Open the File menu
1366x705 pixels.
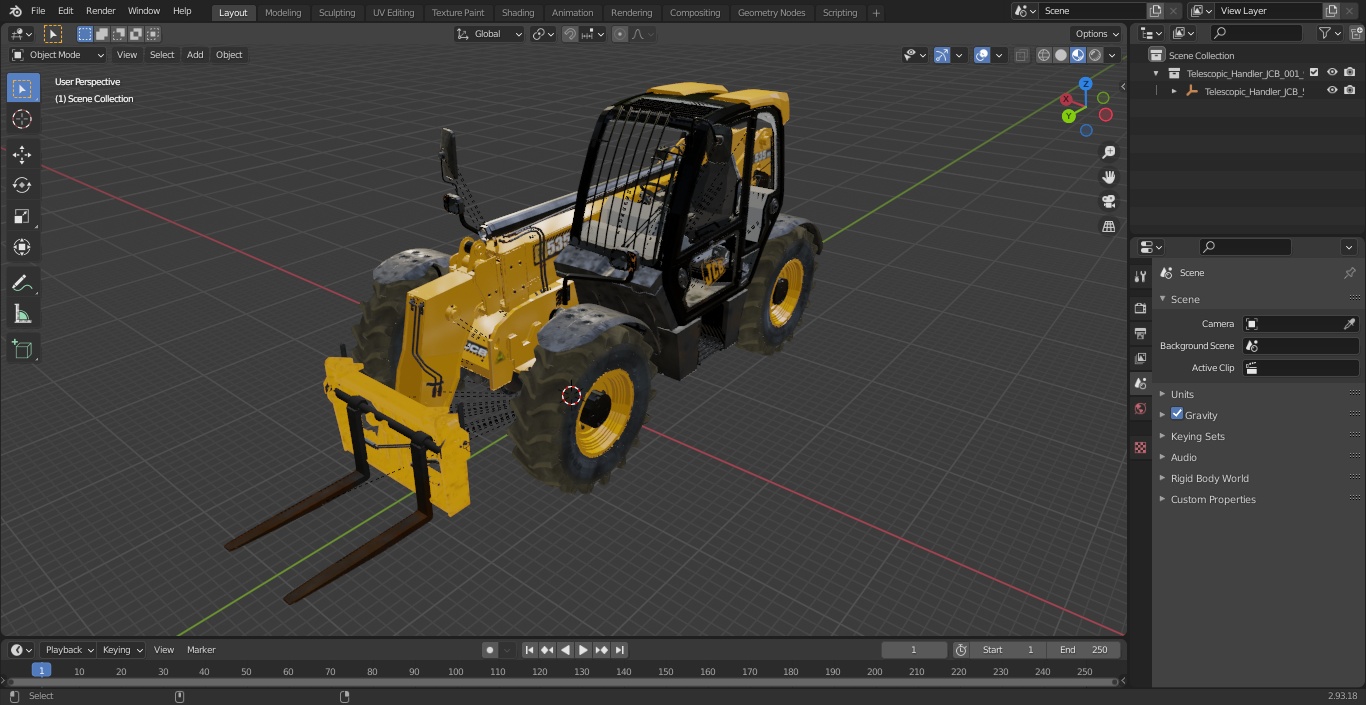[x=38, y=11]
